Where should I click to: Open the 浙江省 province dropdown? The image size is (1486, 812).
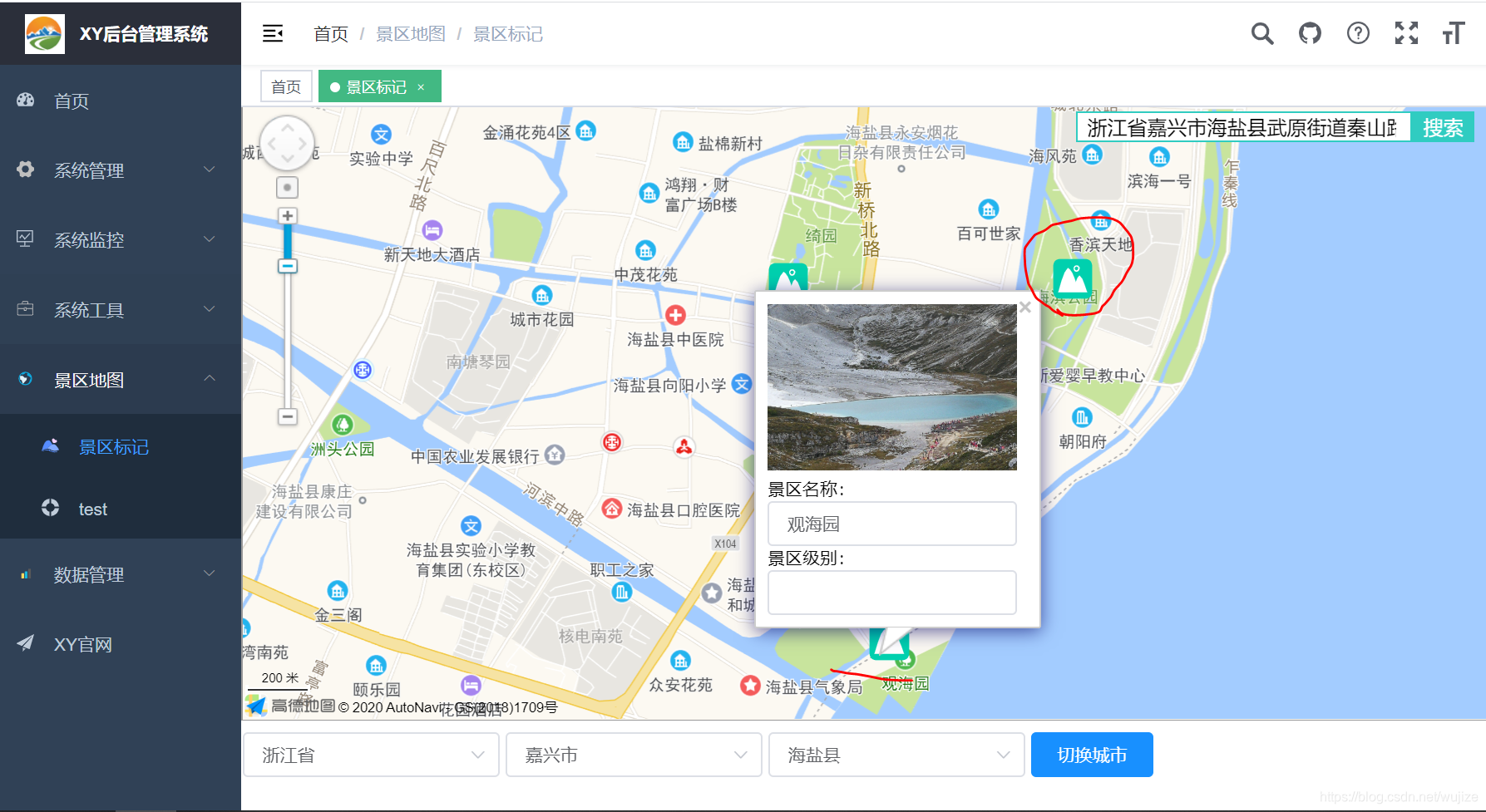pyautogui.click(x=371, y=755)
